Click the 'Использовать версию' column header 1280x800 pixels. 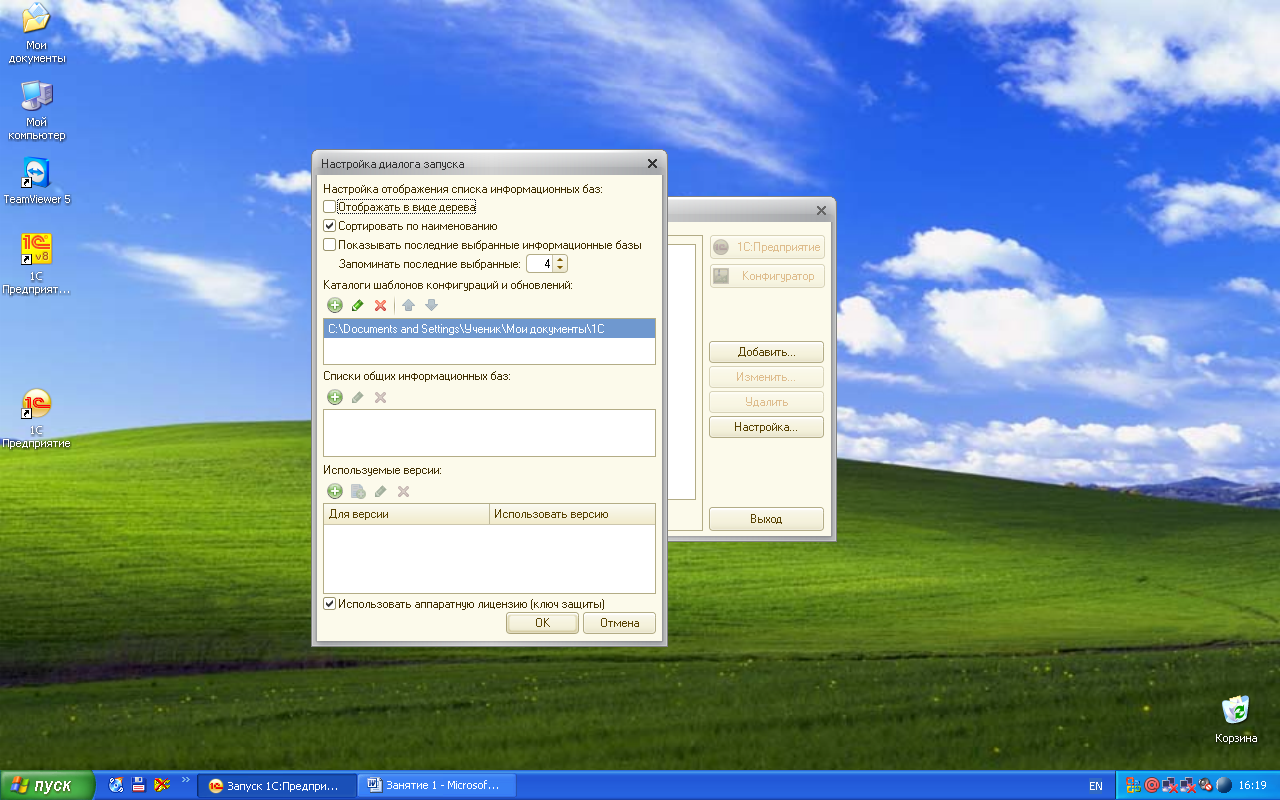tap(572, 514)
